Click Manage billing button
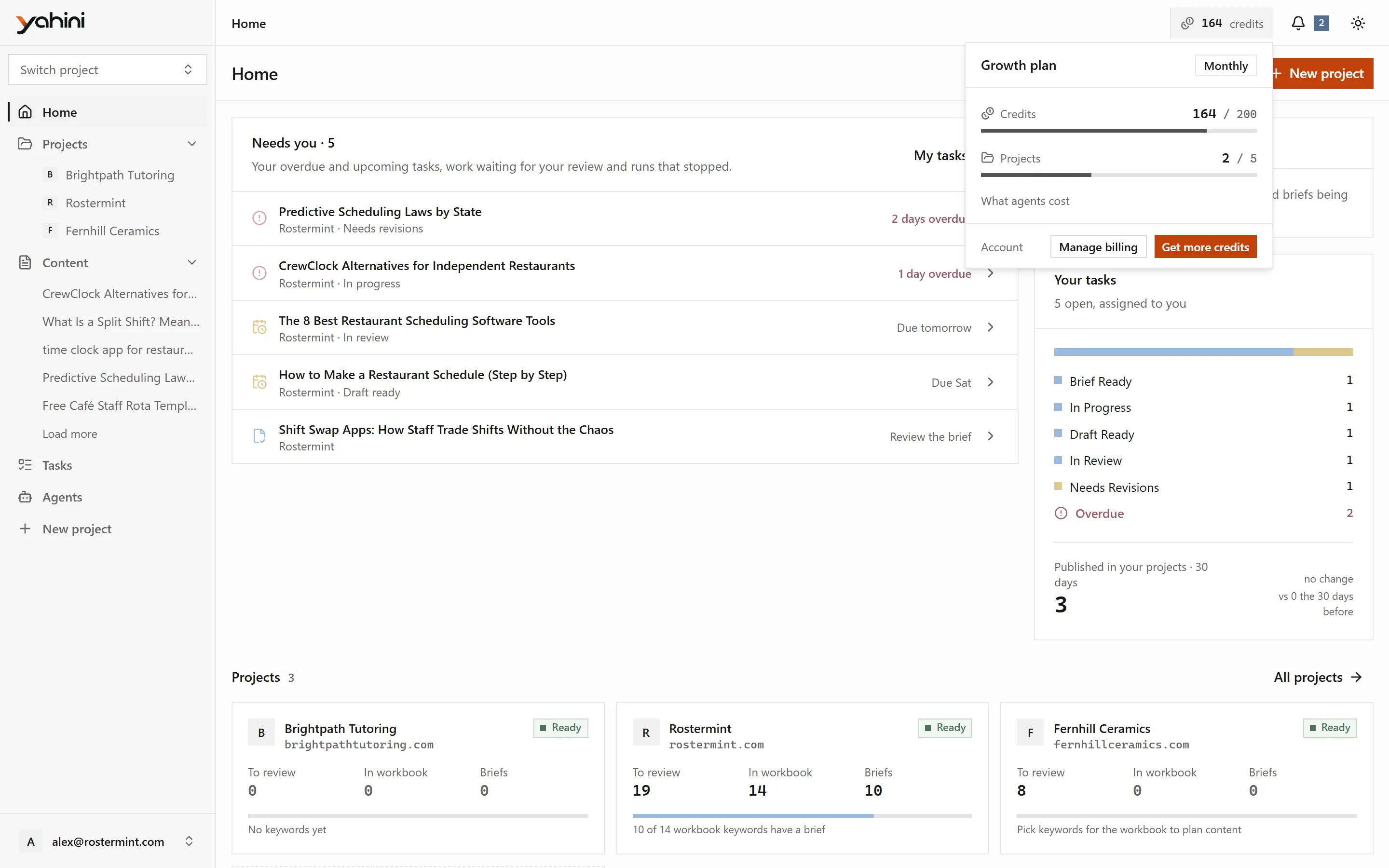1389x868 pixels. [x=1098, y=247]
